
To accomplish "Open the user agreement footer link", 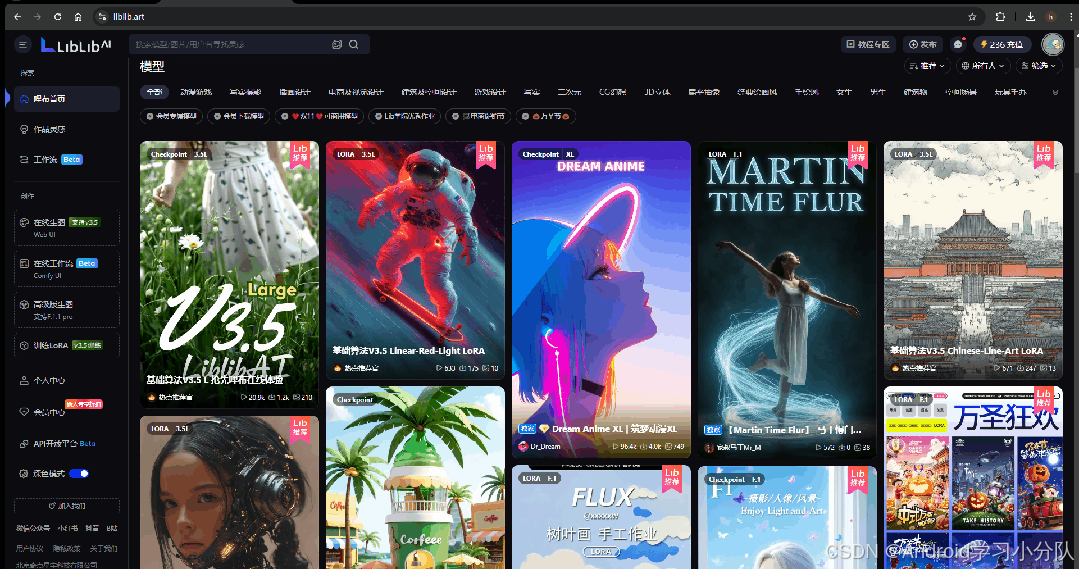I will (29, 548).
